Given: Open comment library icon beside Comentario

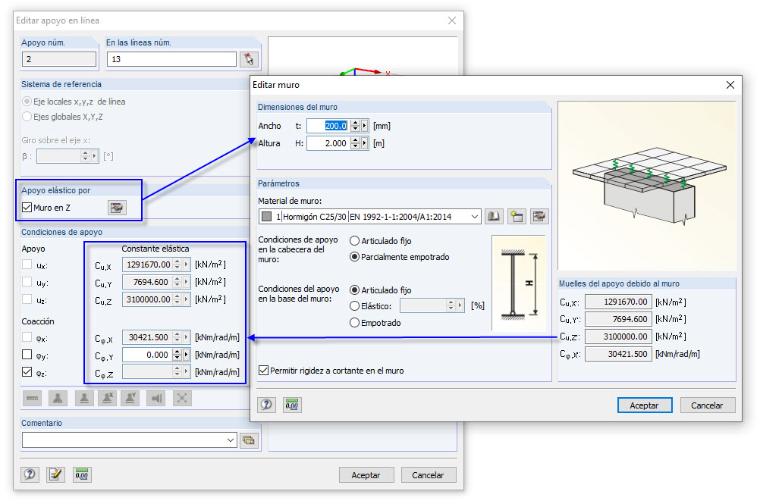Looking at the screenshot, I should (249, 440).
